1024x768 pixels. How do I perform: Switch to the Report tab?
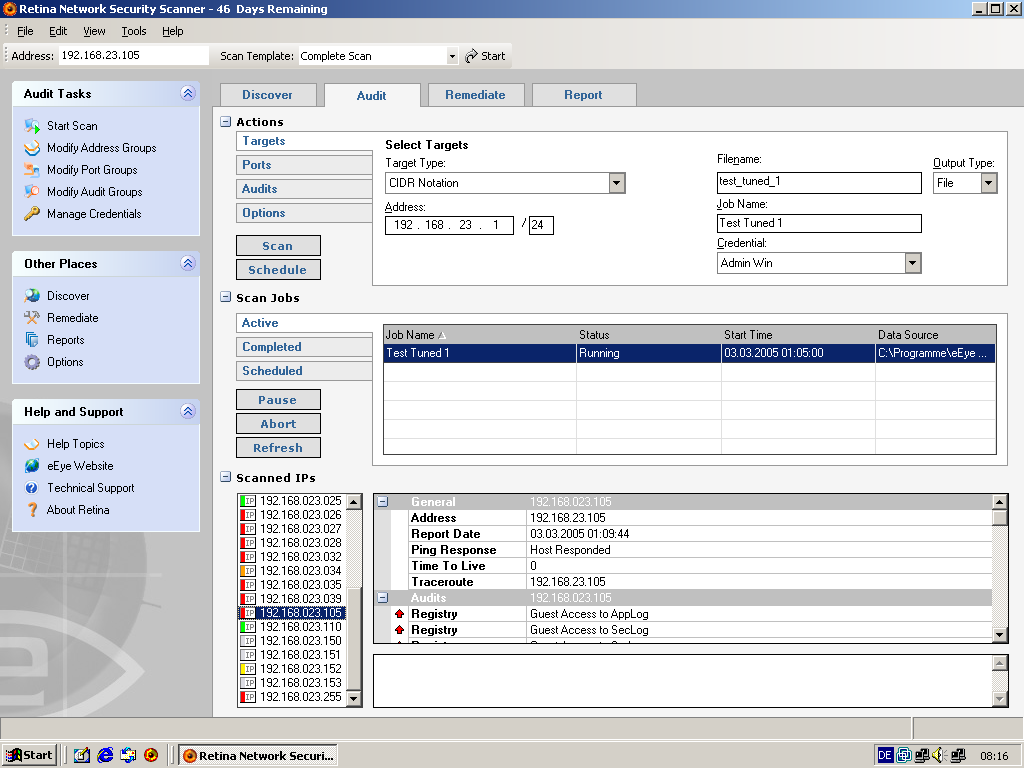click(583, 95)
